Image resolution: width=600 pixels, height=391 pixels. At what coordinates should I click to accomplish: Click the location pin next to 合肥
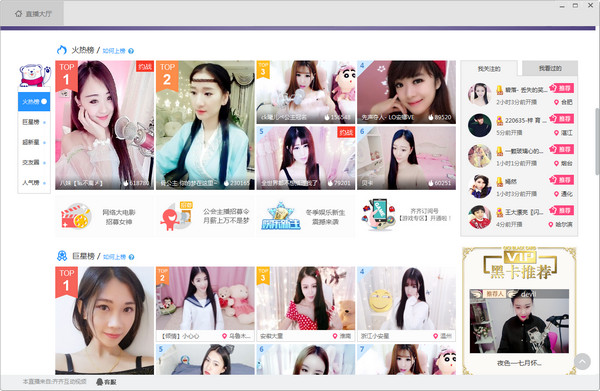556,102
